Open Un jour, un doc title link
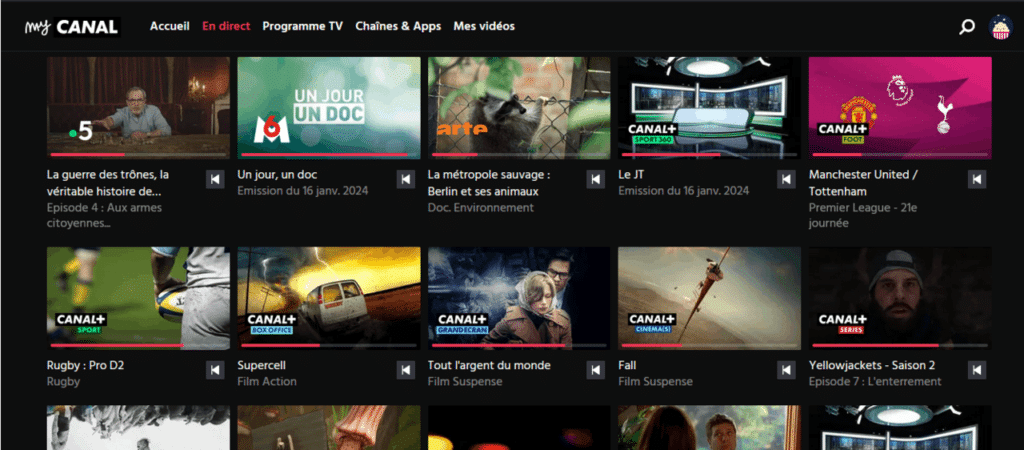1024x450 pixels. pos(278,175)
